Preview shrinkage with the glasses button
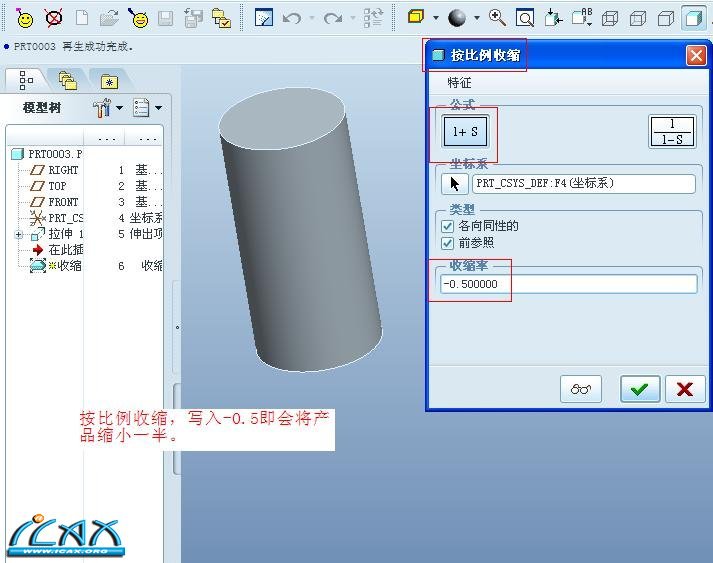The height and width of the screenshot is (563, 713). pos(581,389)
